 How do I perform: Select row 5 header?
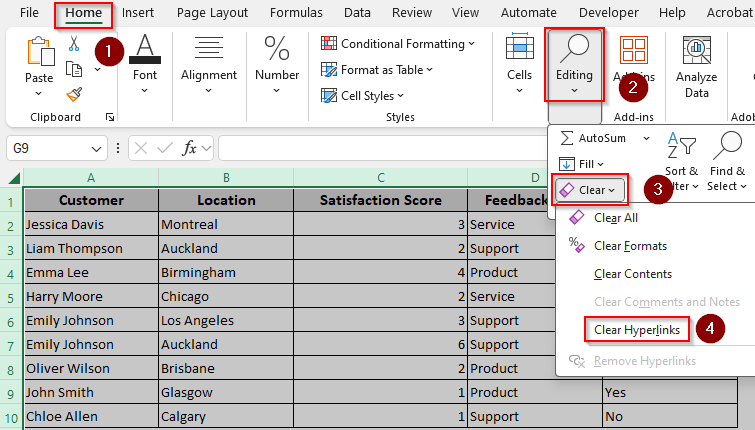tap(11, 298)
